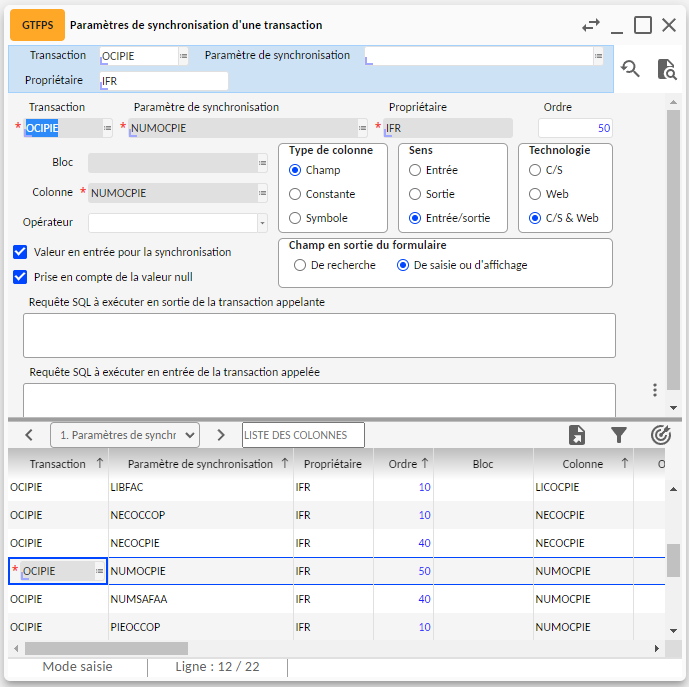Click the GTFPS orange button
Viewport: 689px width, 687px height.
click(37, 25)
